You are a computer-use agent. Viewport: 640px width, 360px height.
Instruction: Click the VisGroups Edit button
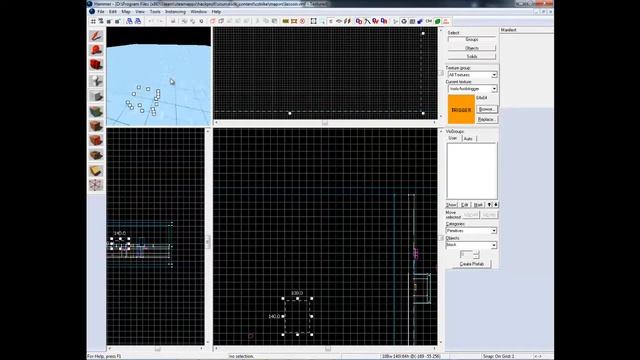pyautogui.click(x=464, y=205)
